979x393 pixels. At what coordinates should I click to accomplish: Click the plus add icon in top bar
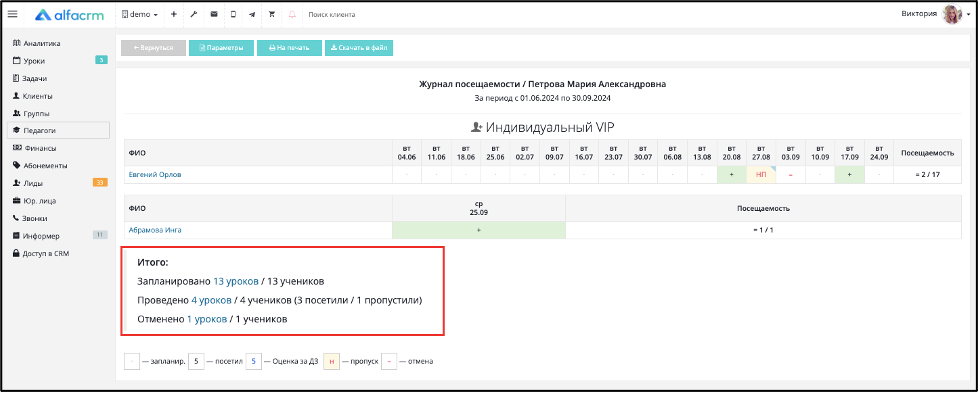point(174,14)
